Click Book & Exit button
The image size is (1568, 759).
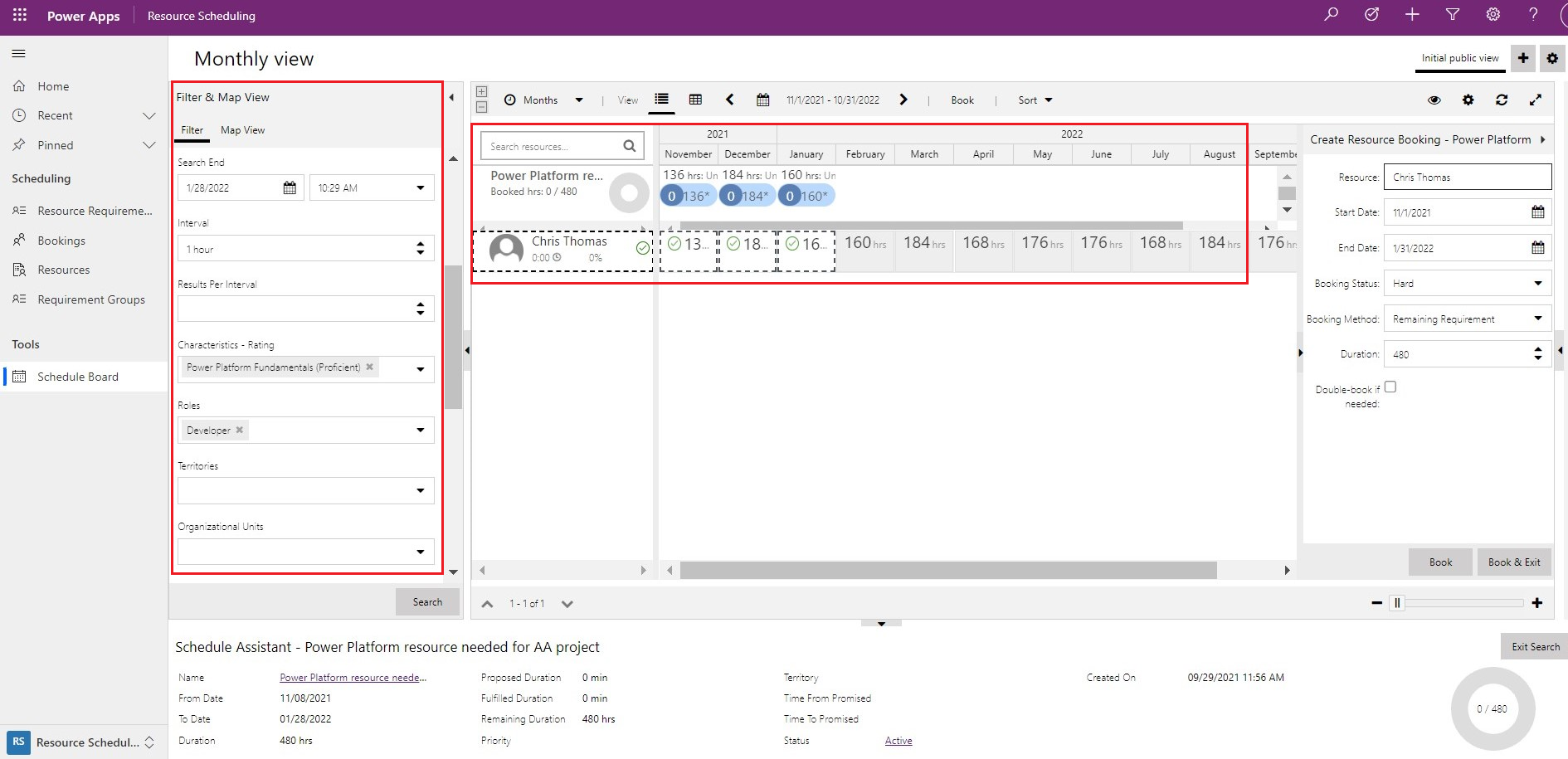pyautogui.click(x=1514, y=562)
